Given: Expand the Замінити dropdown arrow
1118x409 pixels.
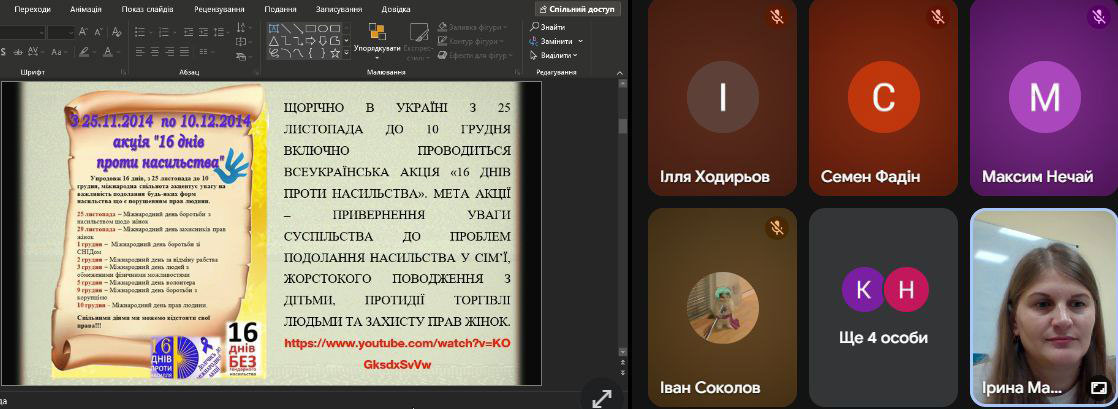Looking at the screenshot, I should click(580, 41).
